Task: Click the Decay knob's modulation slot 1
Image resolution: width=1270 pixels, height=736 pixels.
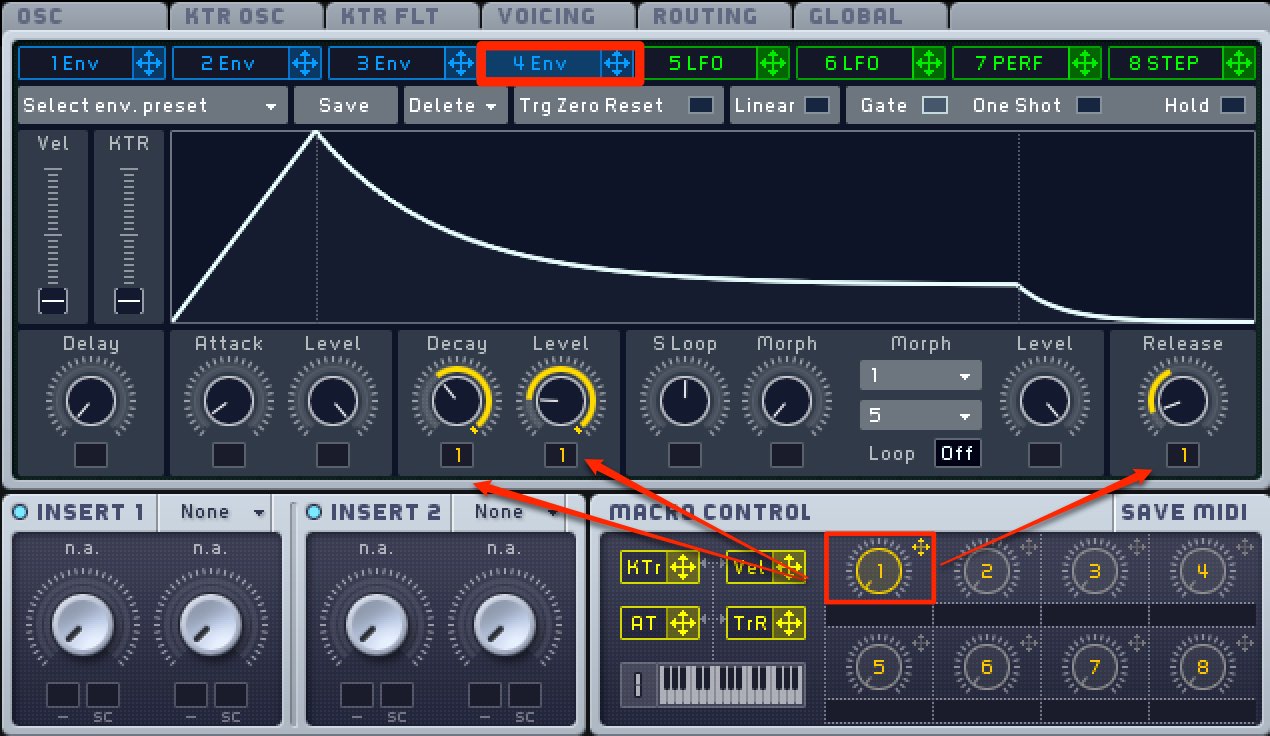Action: pos(457,456)
